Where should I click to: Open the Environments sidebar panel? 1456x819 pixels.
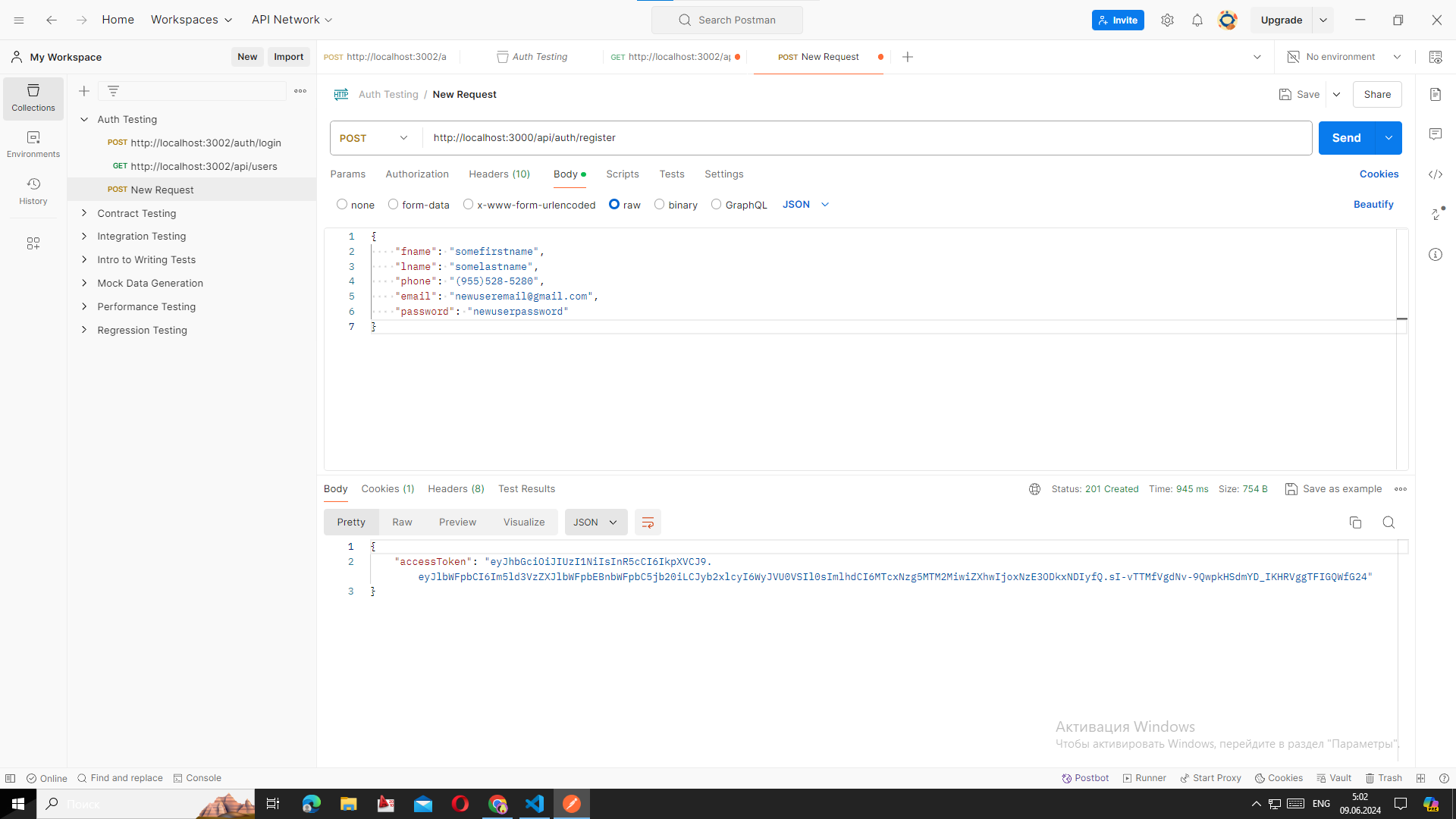[33, 144]
